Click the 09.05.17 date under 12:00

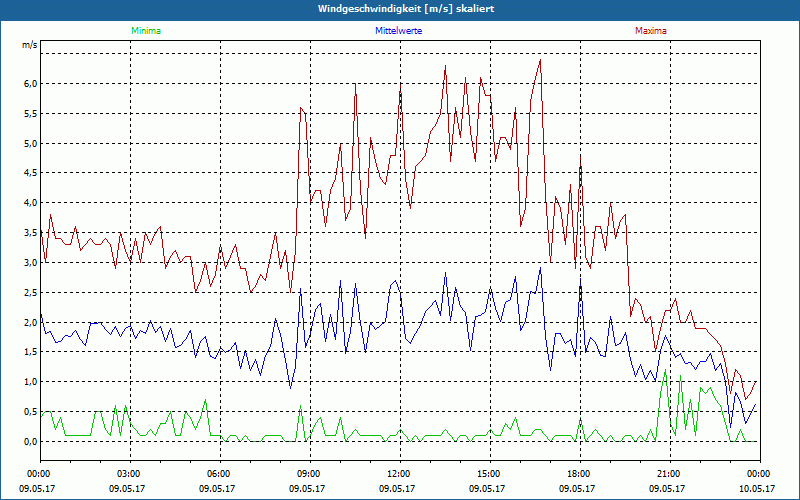click(397, 488)
